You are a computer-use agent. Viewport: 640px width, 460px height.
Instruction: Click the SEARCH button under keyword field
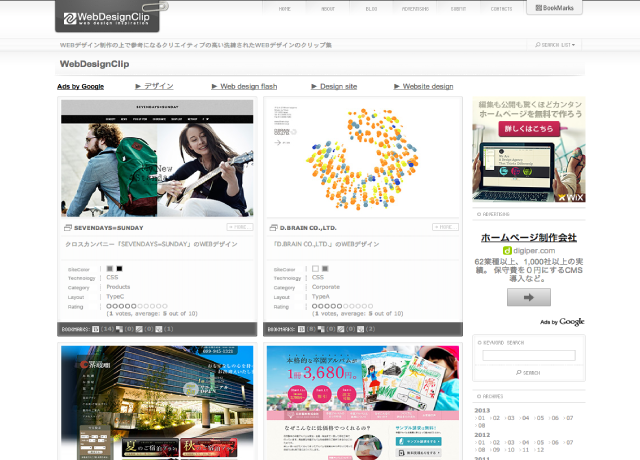coord(528,373)
